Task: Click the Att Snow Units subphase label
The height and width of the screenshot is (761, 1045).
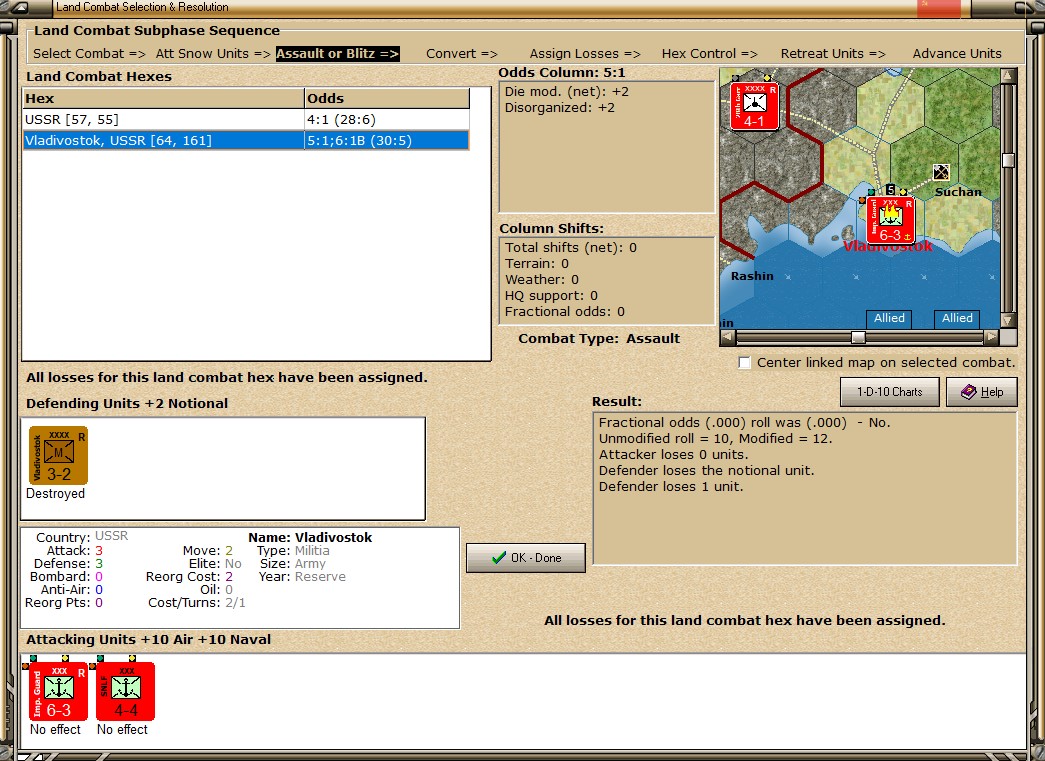Action: point(213,53)
